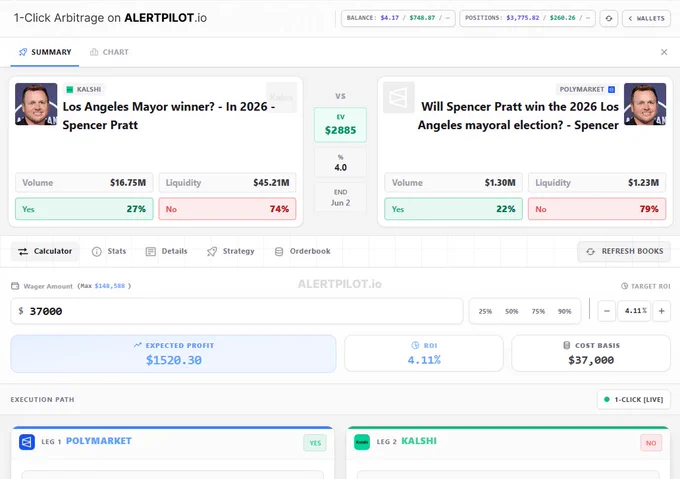680x479 pixels.
Task: Click the Cost Basis $37,000 card
Action: (591, 354)
